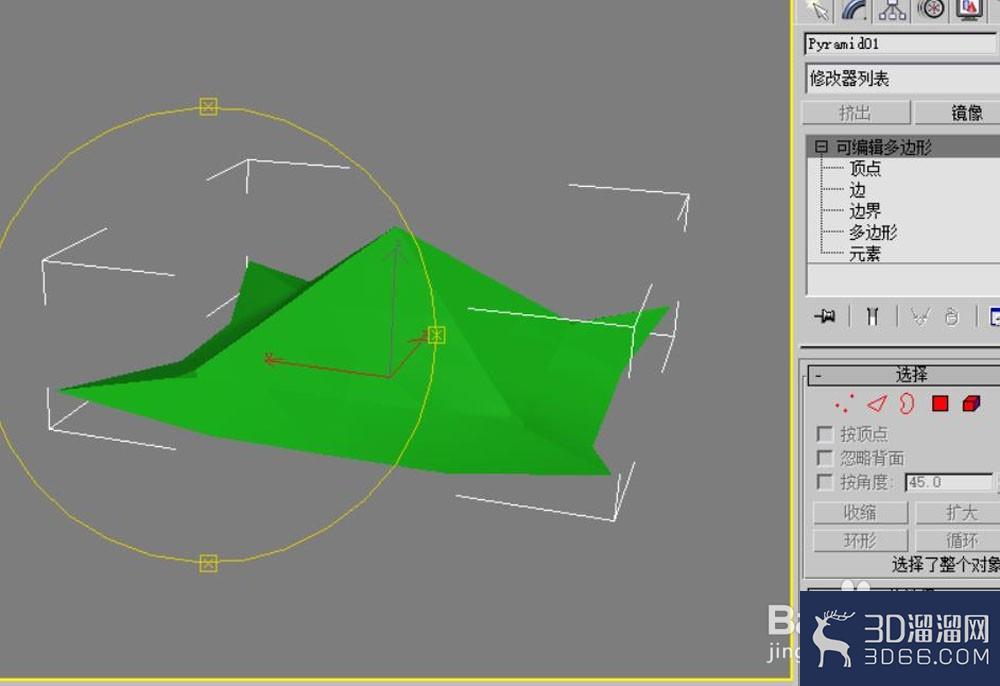Collapse the 可编辑多边形 stack entry
This screenshot has width=1000, height=686.
tap(821, 147)
